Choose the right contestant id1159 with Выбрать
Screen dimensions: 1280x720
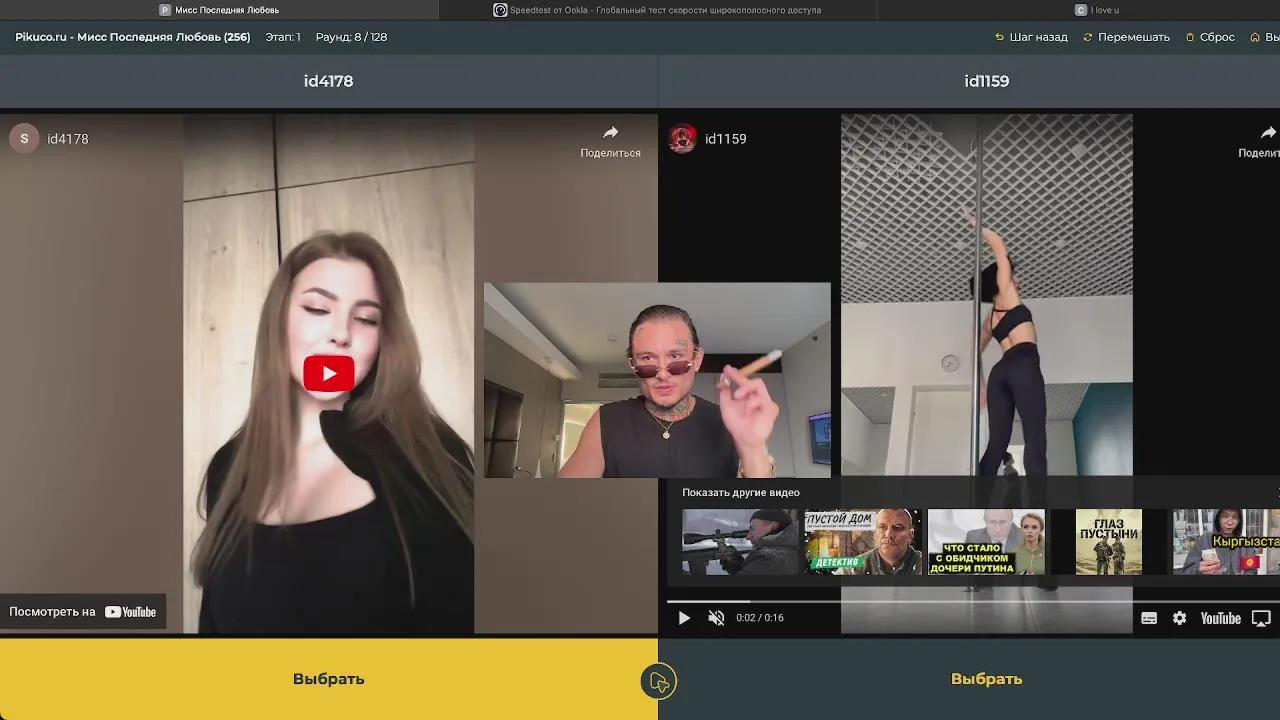(x=986, y=679)
